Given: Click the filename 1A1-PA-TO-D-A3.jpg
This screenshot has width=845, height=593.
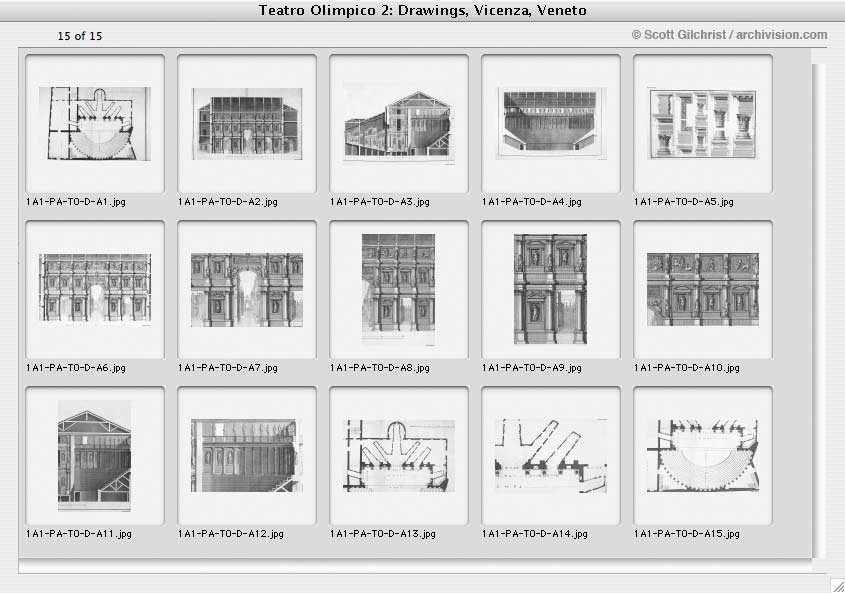Looking at the screenshot, I should 380,202.
